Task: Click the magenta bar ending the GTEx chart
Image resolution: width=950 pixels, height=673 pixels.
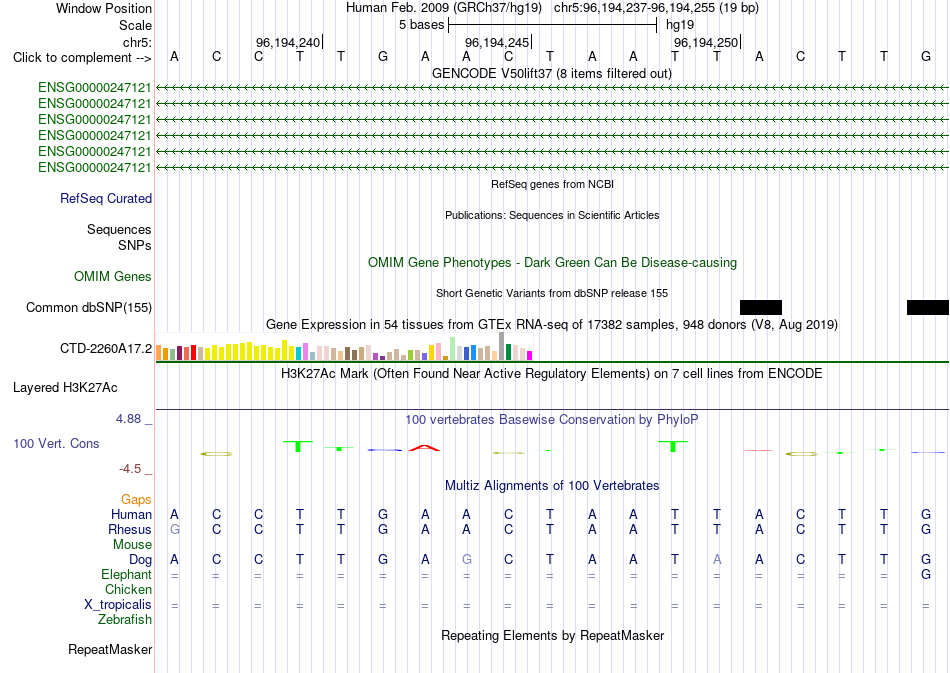Action: click(x=530, y=356)
